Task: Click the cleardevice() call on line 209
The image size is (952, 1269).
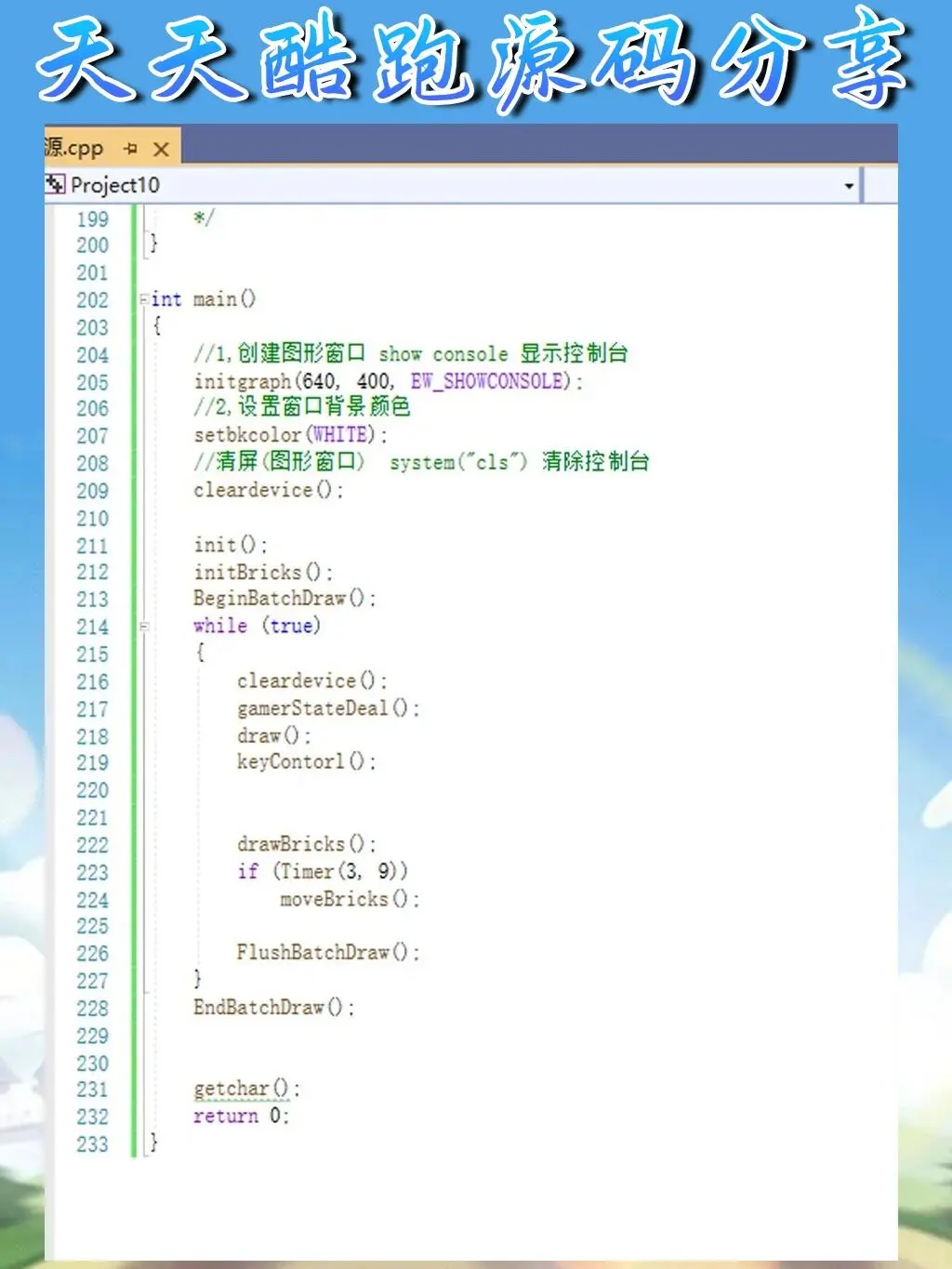Action: pyautogui.click(x=268, y=490)
